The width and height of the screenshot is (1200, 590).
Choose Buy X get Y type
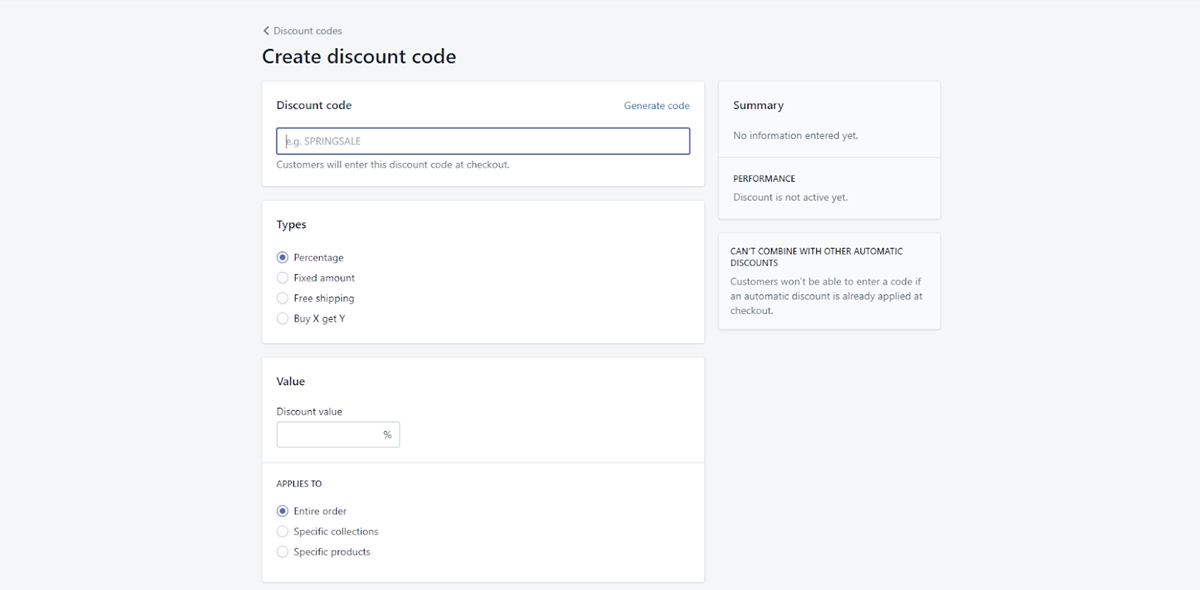(x=311, y=318)
